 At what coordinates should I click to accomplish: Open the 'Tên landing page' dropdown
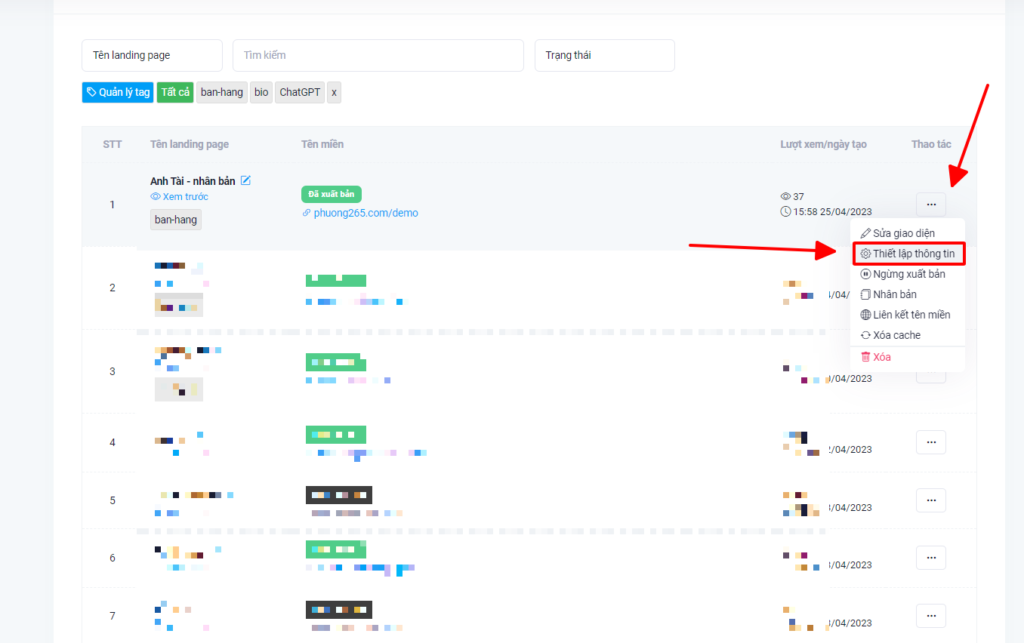coord(152,56)
